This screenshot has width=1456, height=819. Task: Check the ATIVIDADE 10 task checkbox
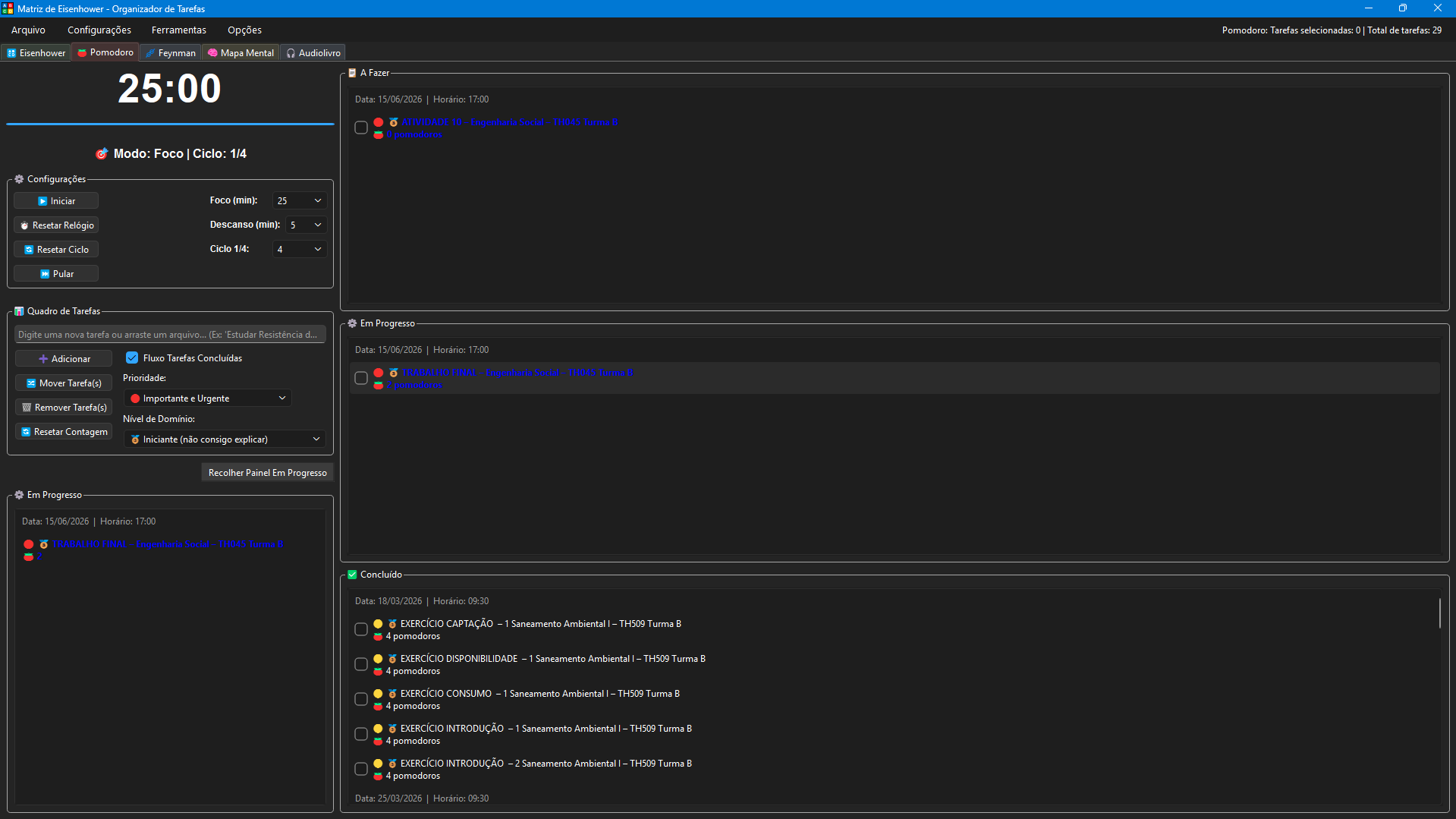361,128
